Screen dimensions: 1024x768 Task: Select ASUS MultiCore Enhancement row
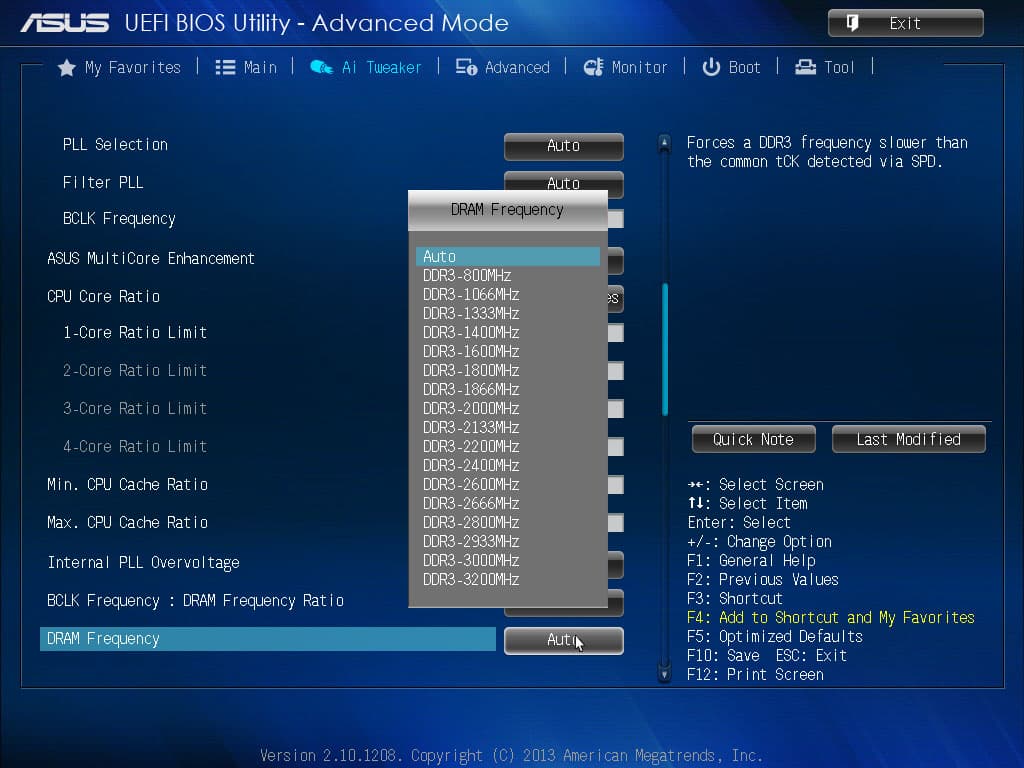(151, 259)
